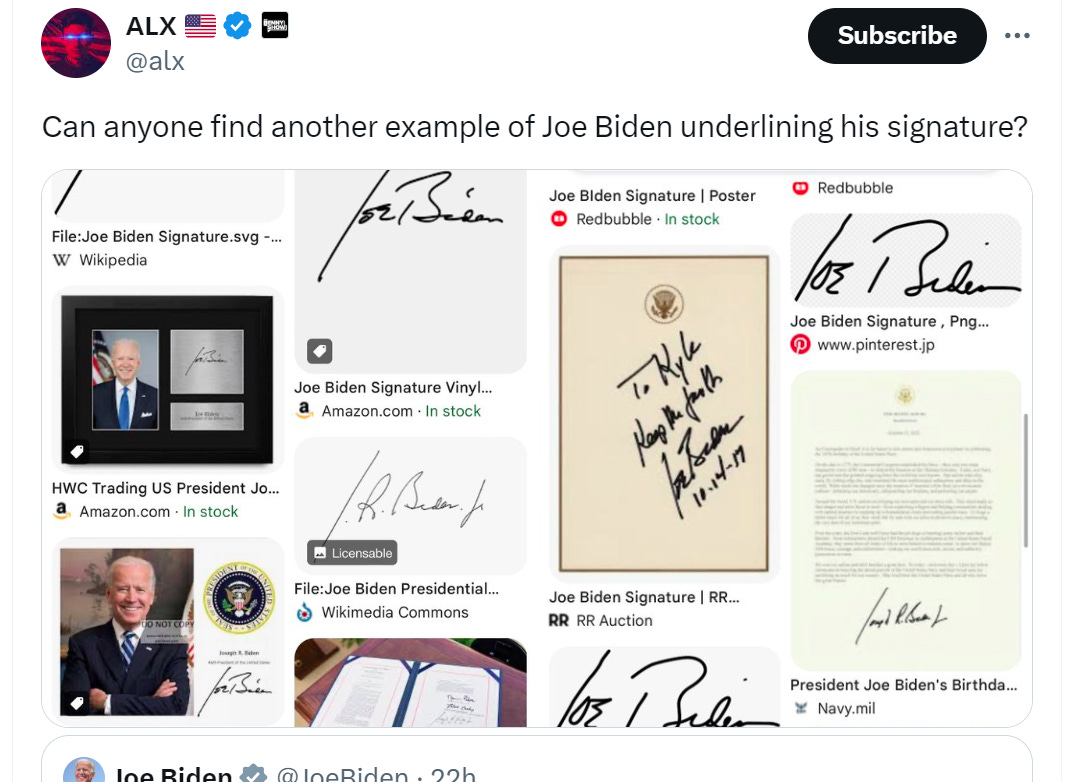Open the @alx handle link
This screenshot has height=782, width=1082.
(157, 61)
